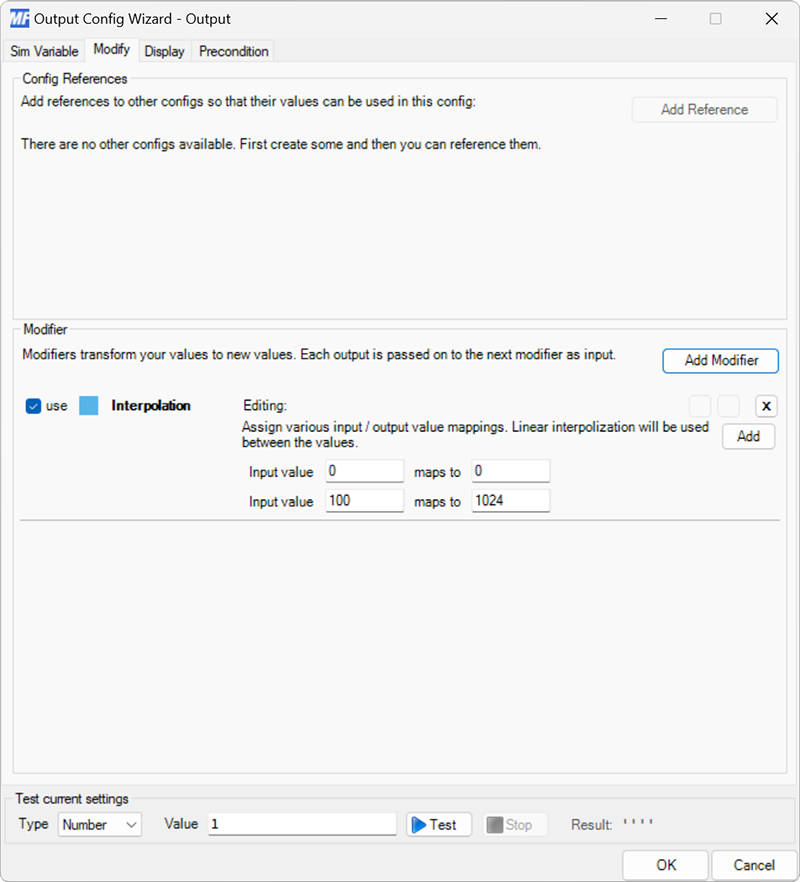Click the blue color swatch beside Interpolation
This screenshot has height=882, width=800.
coord(87,406)
